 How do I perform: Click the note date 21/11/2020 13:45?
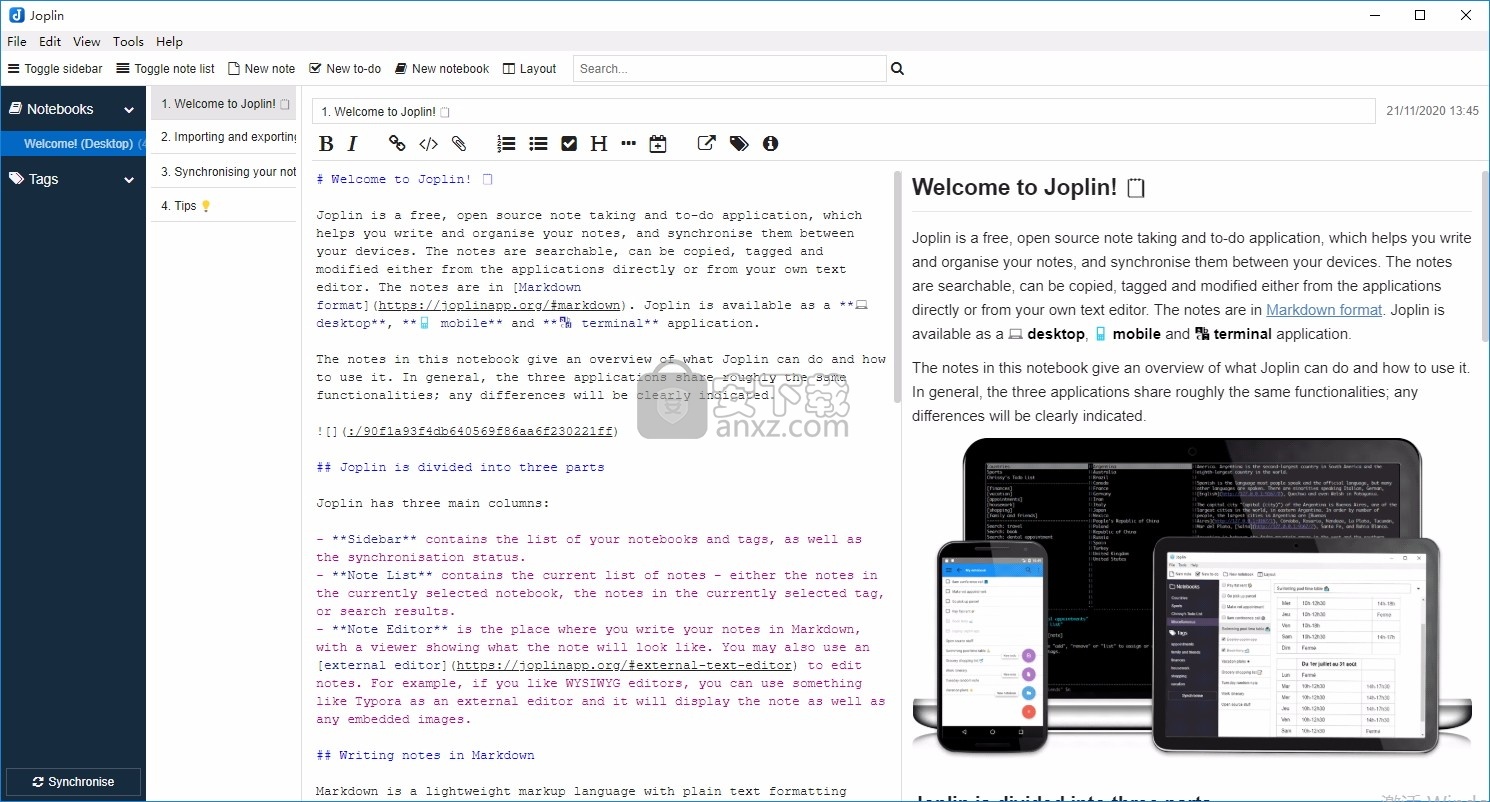pyautogui.click(x=1432, y=111)
